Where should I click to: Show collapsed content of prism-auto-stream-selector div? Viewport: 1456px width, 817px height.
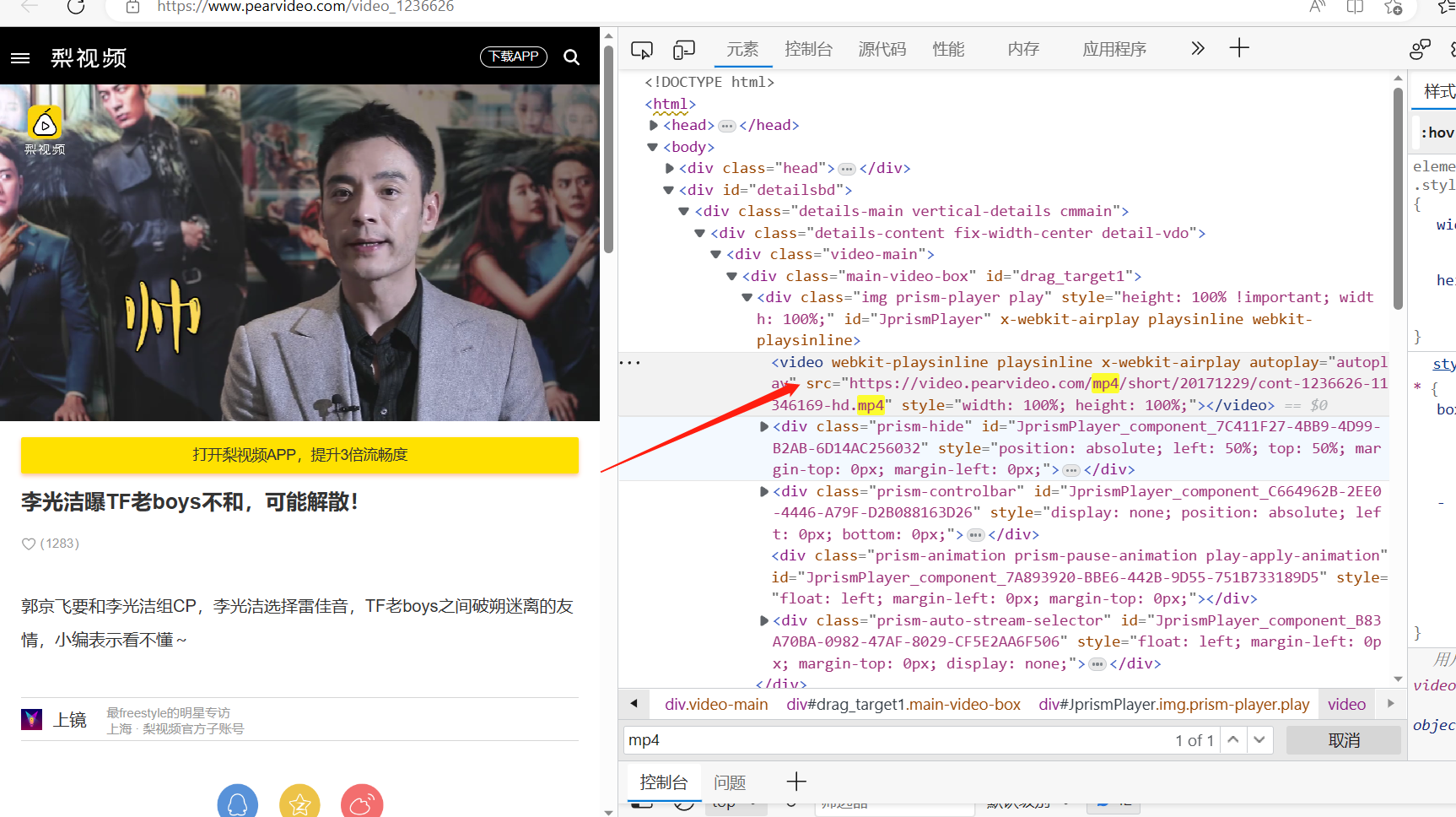tap(1097, 664)
